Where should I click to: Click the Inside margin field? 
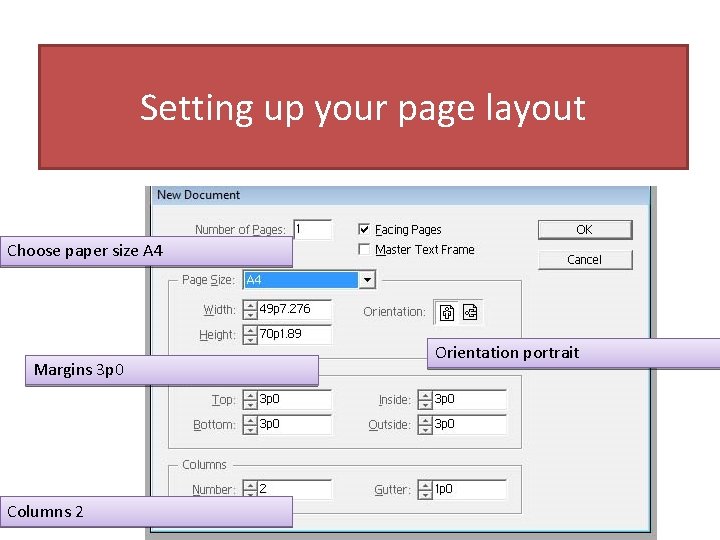[x=470, y=399]
